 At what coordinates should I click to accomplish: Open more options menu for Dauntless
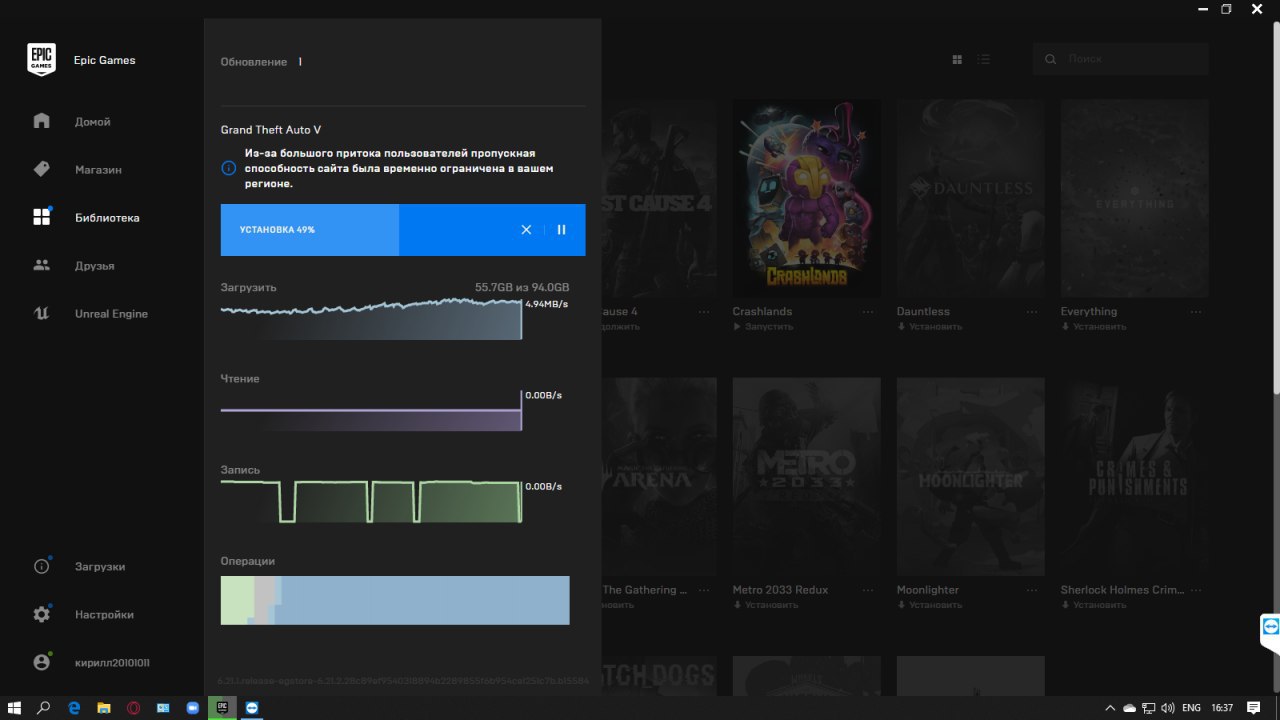1033,312
